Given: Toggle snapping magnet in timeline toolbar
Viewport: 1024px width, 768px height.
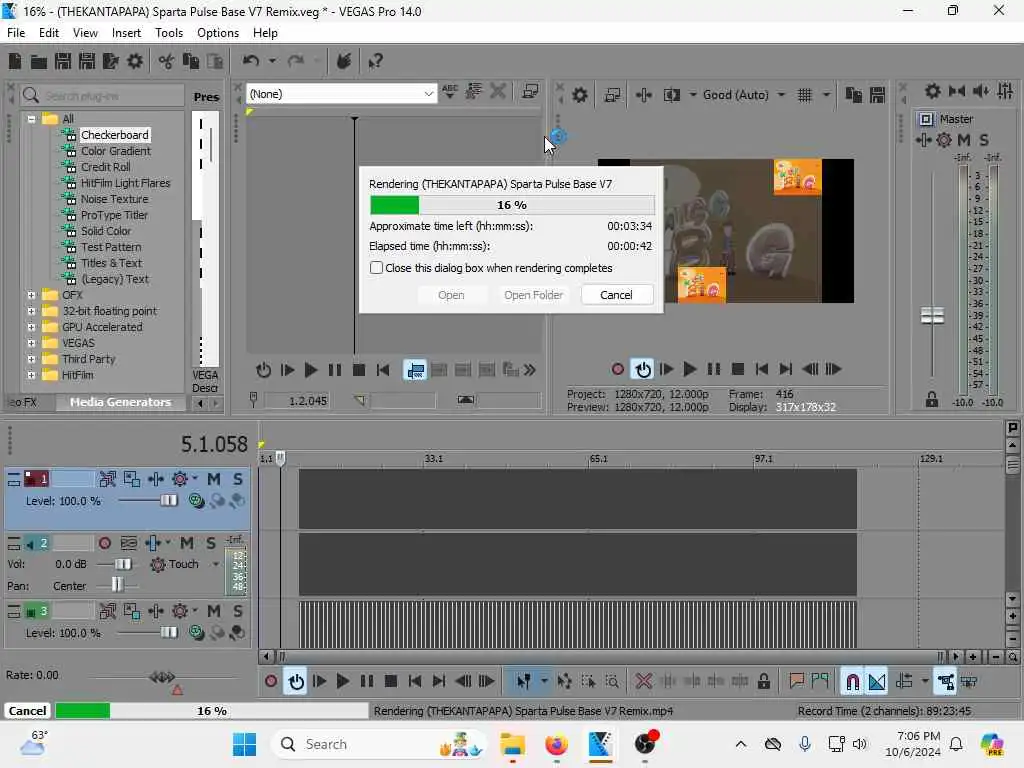Looking at the screenshot, I should [852, 682].
